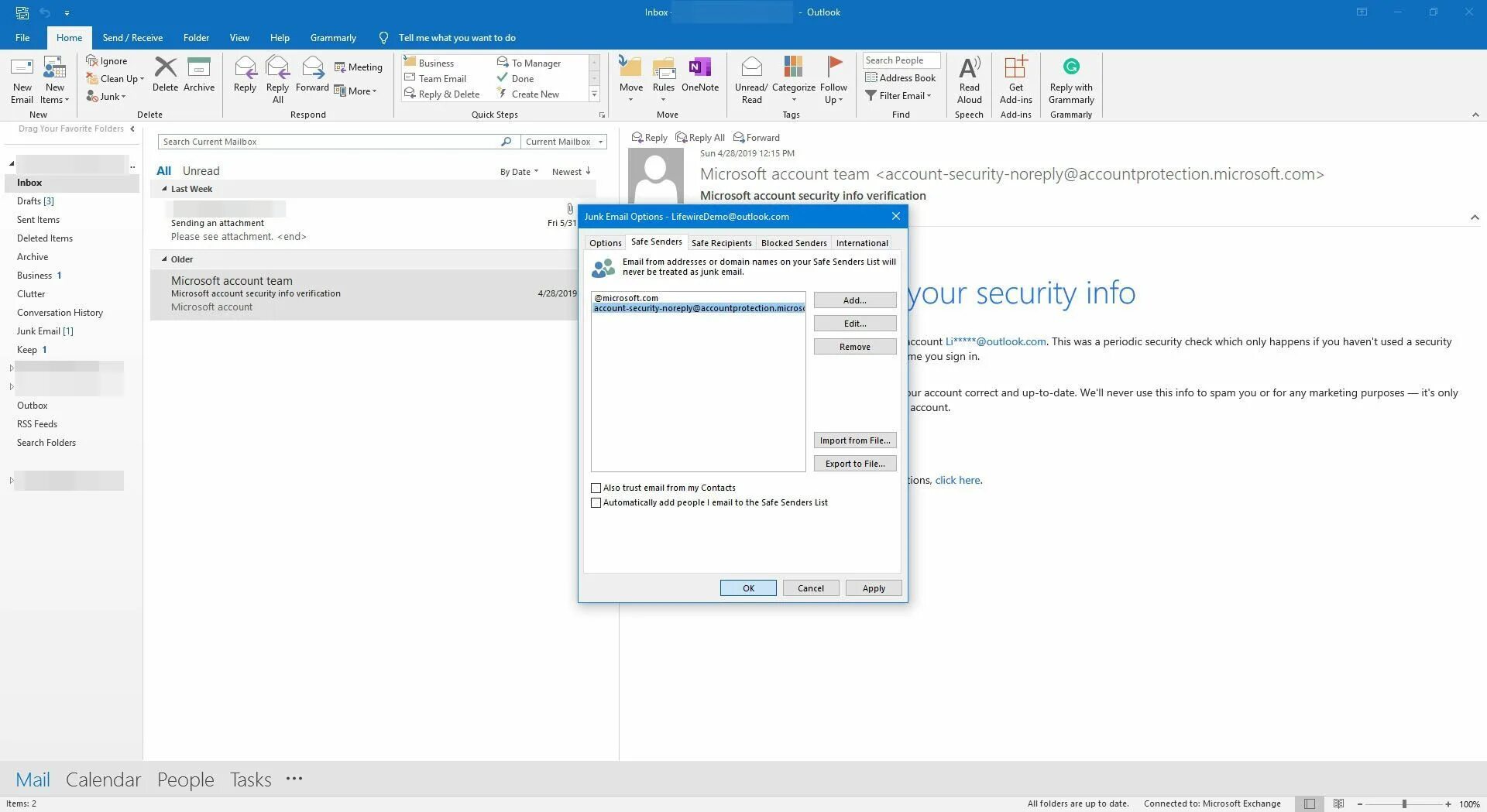Delete the selected message
The image size is (1487, 812).
(x=165, y=74)
